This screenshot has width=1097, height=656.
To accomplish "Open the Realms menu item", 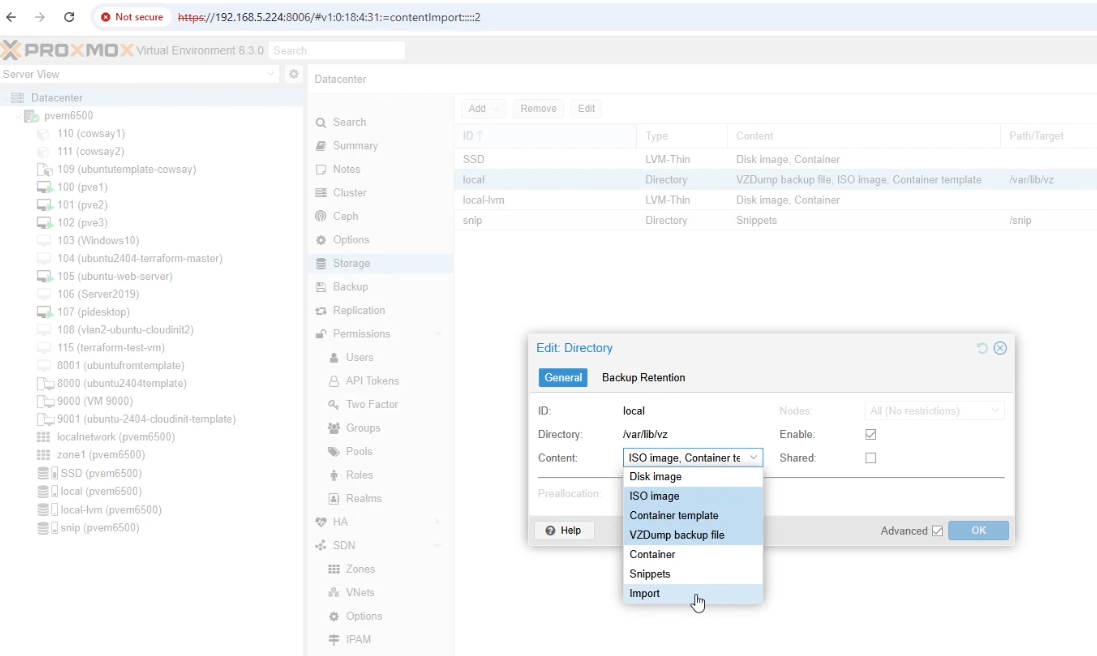I will [364, 499].
